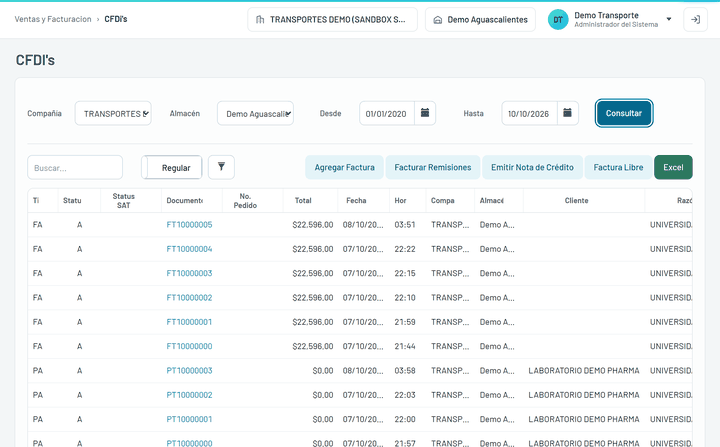Click the warehouse icon beside Demo Aguascalientes
The image size is (720, 447).
click(438, 20)
